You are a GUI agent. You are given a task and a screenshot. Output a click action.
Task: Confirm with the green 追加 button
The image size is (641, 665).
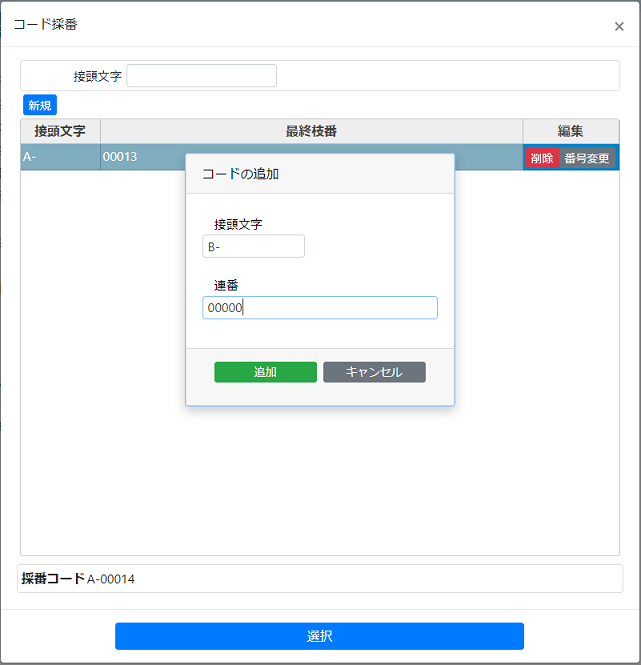265,372
